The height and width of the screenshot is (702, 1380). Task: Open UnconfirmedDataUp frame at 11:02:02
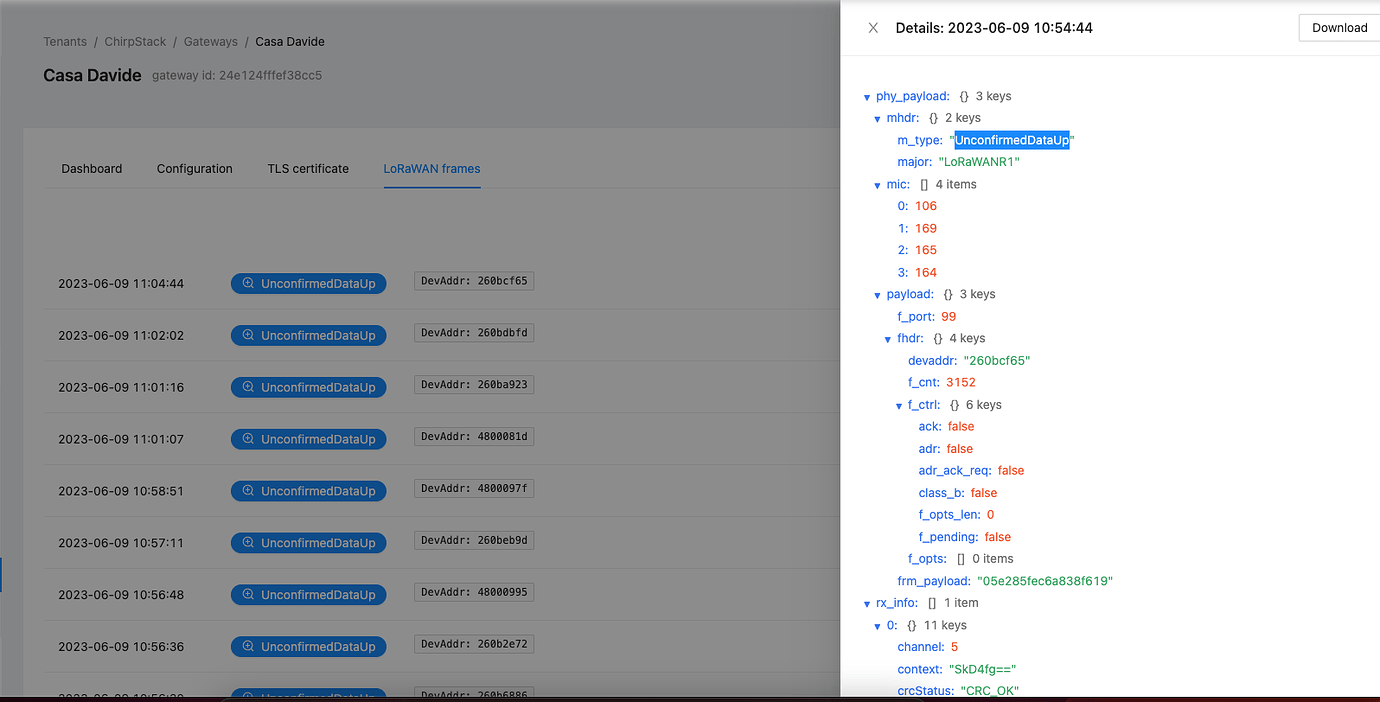pyautogui.click(x=308, y=335)
